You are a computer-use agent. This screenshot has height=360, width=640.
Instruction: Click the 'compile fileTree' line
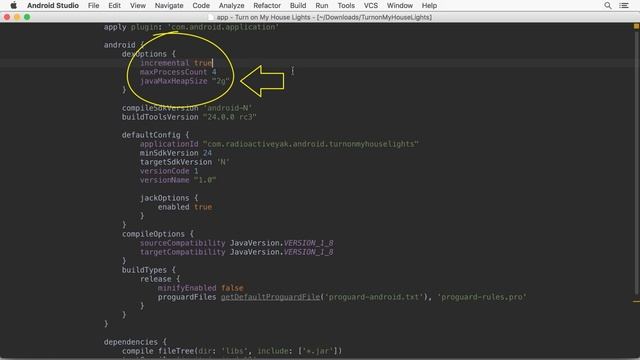click(x=232, y=351)
